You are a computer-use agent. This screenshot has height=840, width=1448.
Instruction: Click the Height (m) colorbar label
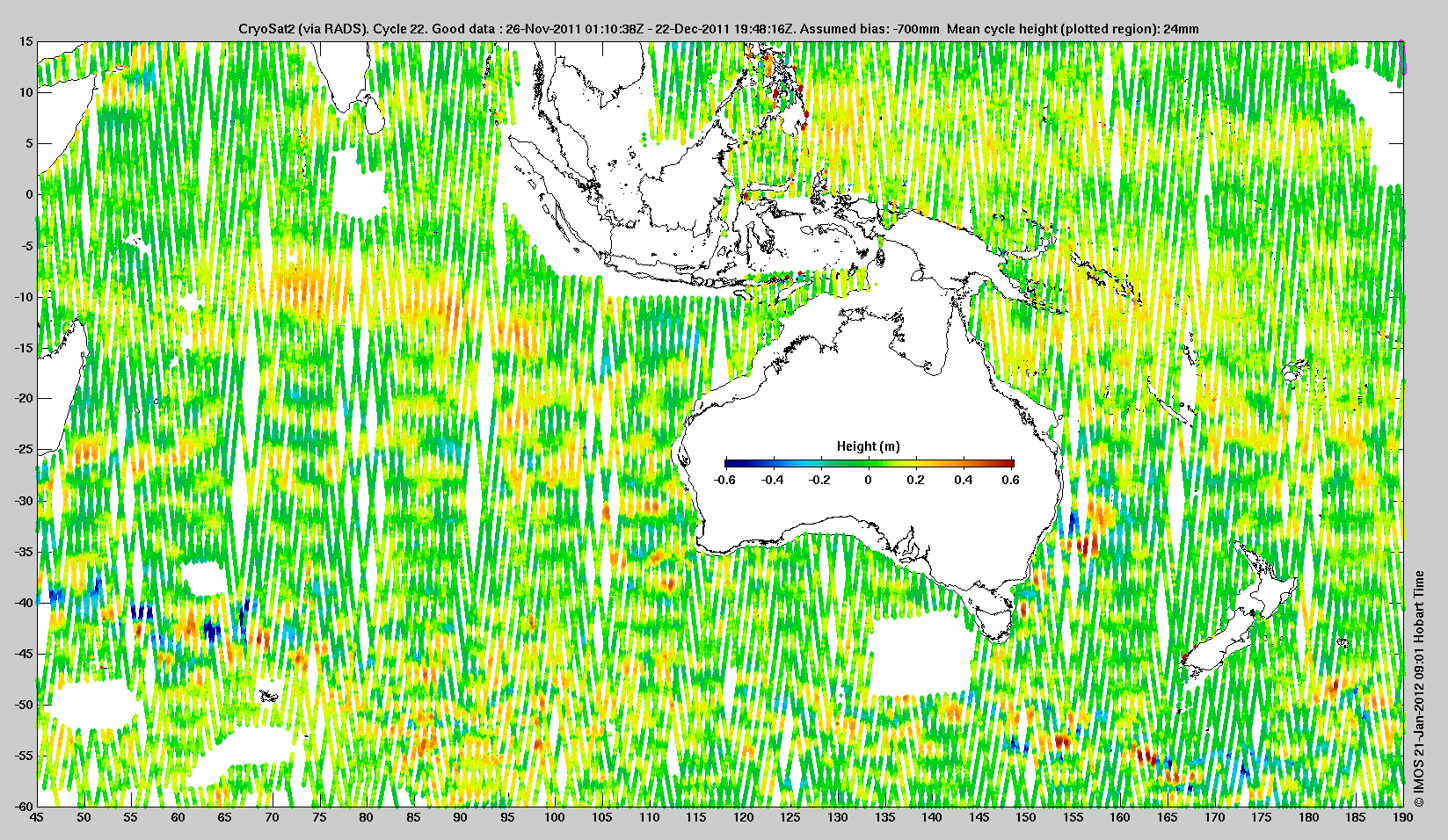[x=868, y=446]
